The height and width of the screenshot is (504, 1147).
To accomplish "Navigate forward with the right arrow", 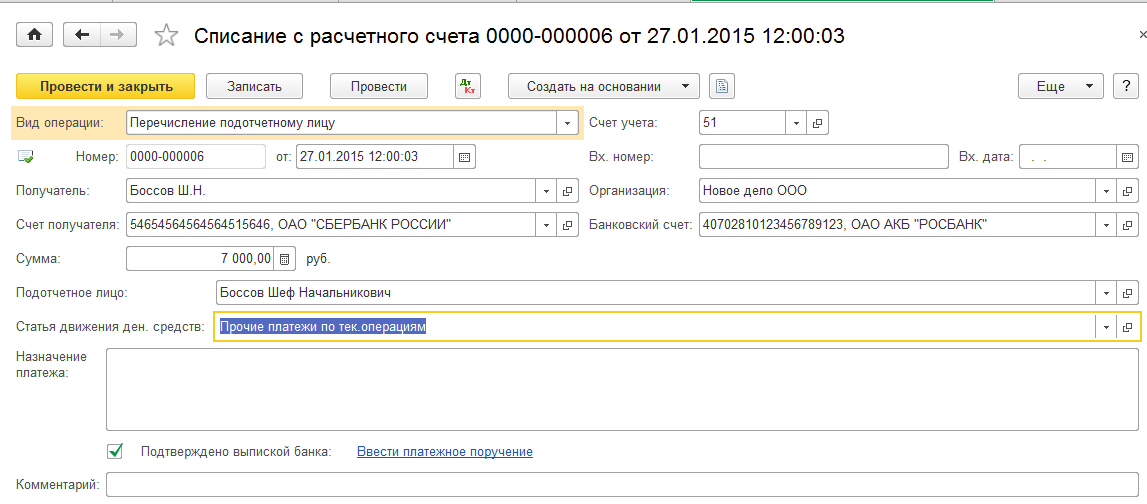I will coord(117,35).
